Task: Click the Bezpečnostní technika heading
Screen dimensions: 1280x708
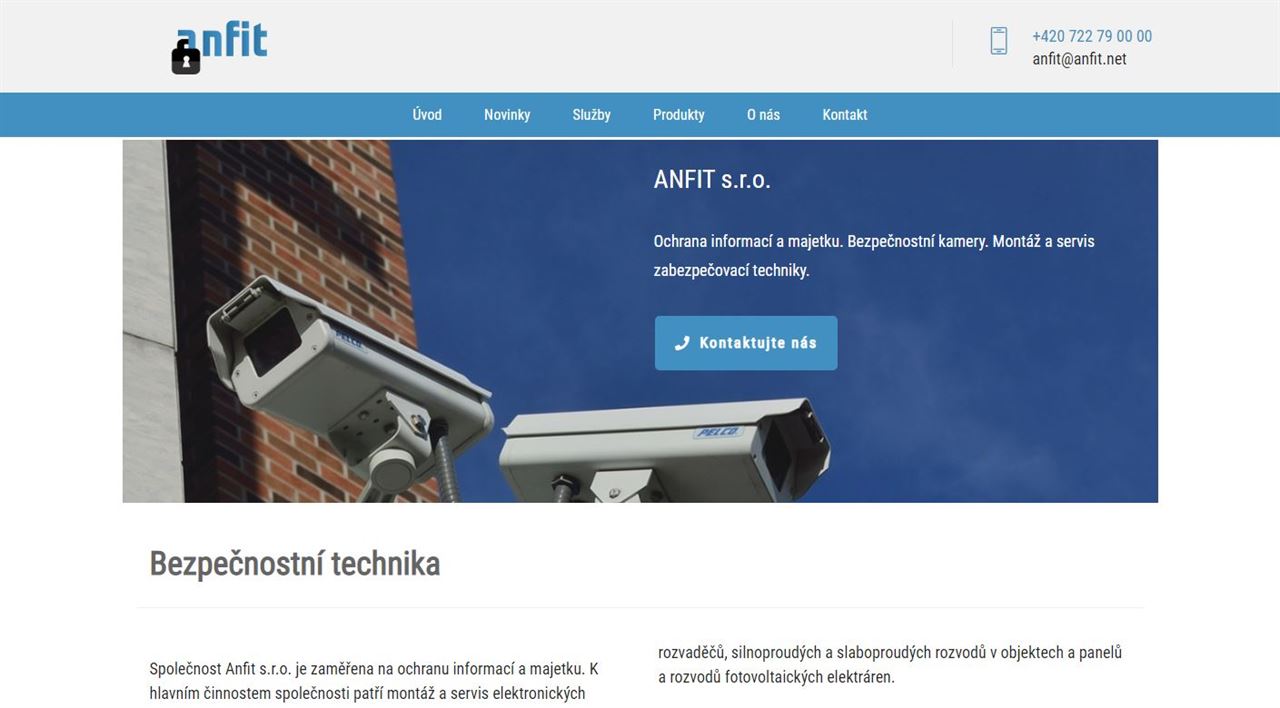Action: point(295,564)
